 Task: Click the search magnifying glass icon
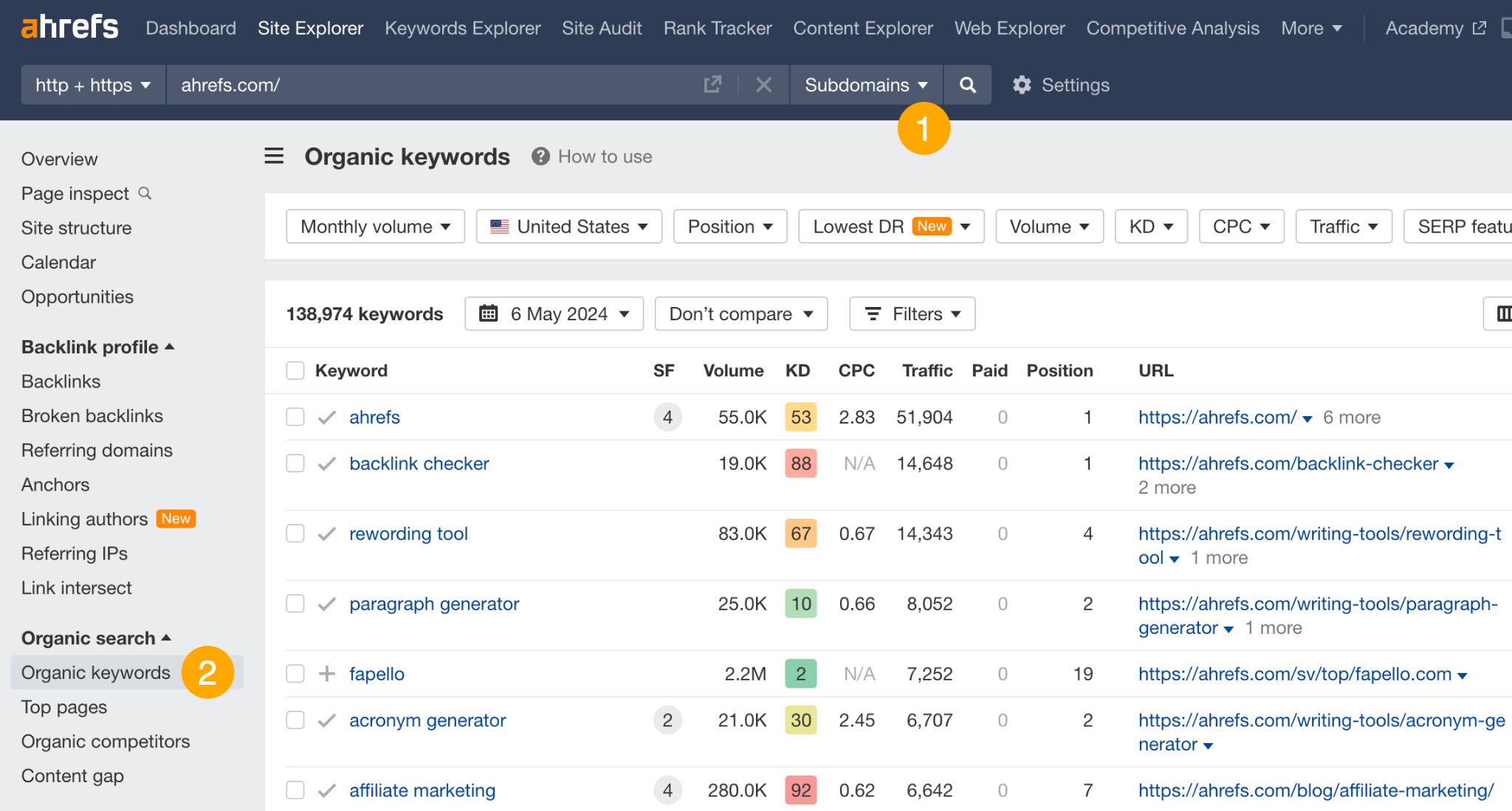(x=967, y=85)
